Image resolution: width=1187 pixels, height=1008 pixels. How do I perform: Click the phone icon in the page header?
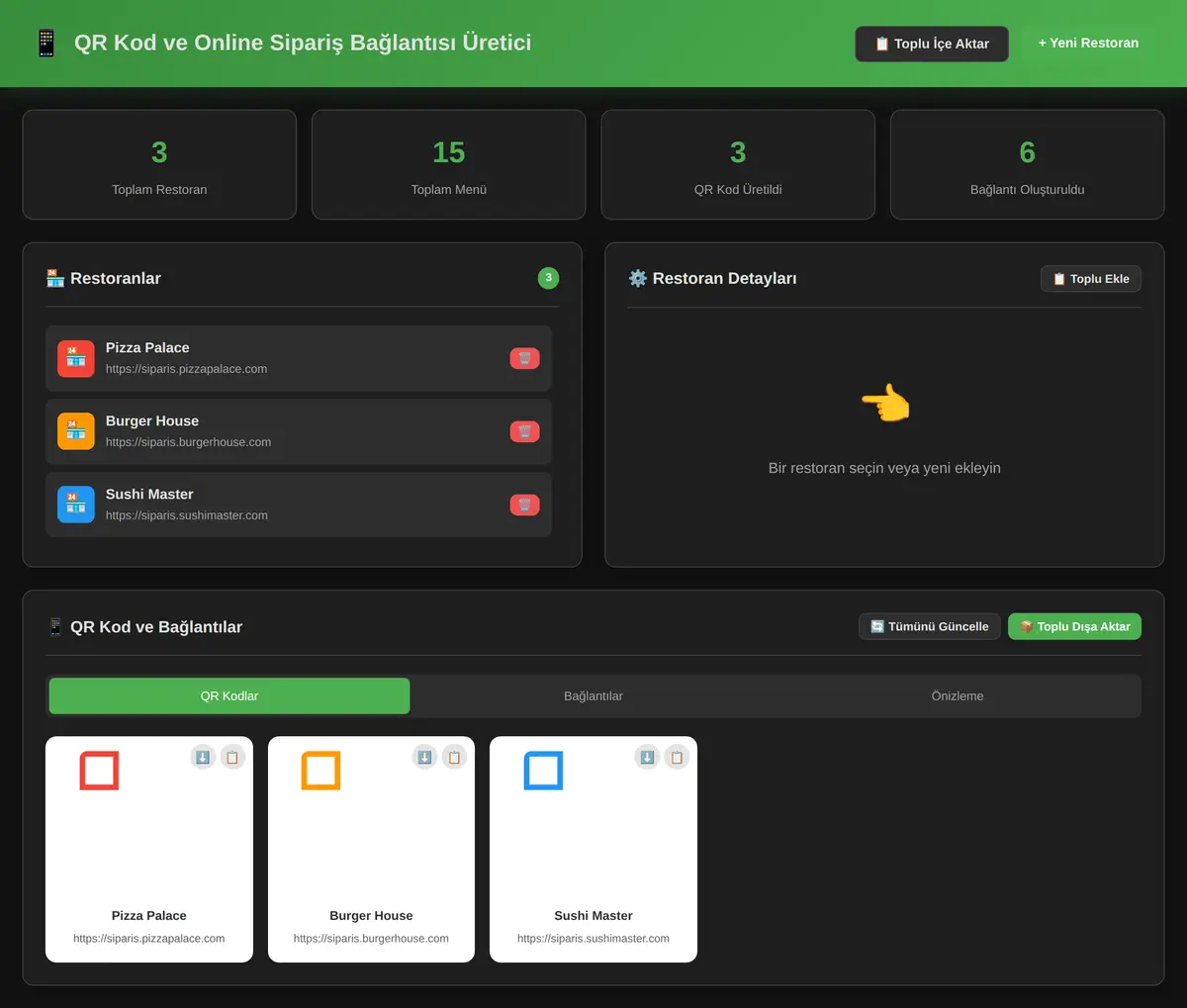point(46,43)
